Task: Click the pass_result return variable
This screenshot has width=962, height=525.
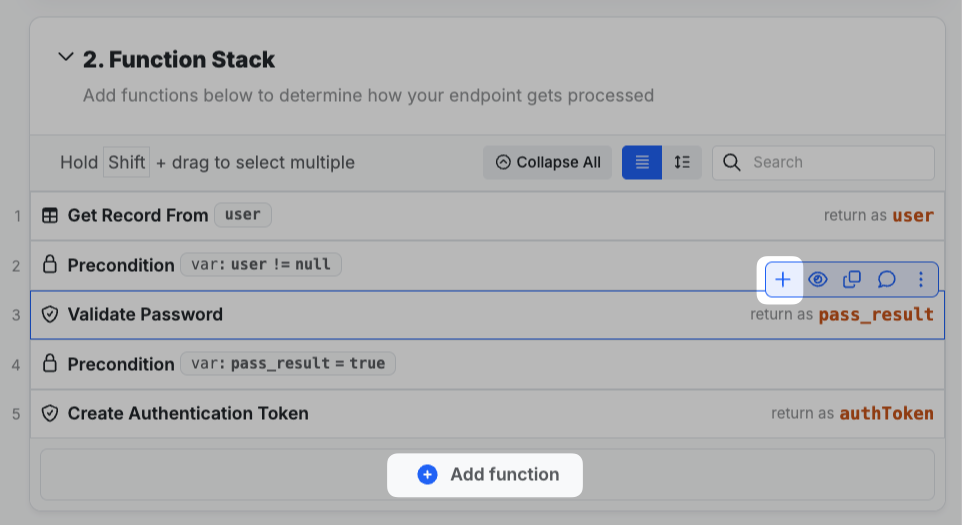Action: click(x=875, y=314)
